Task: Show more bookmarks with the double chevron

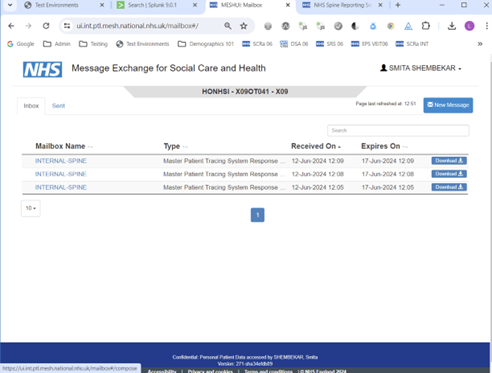Action: 480,44
